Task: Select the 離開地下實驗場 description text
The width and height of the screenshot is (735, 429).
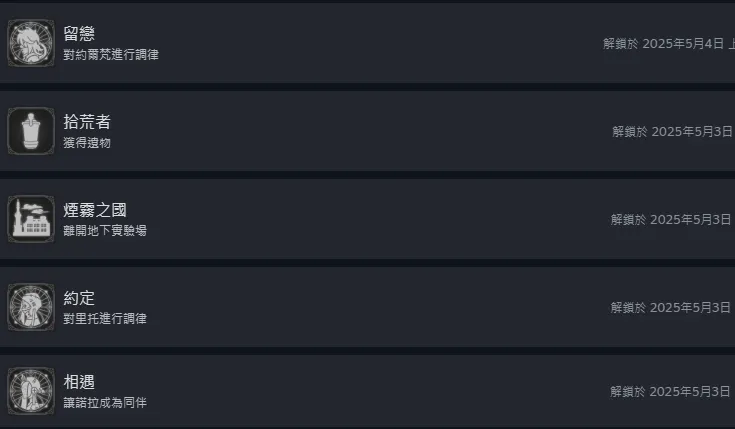Action: [x=104, y=231]
